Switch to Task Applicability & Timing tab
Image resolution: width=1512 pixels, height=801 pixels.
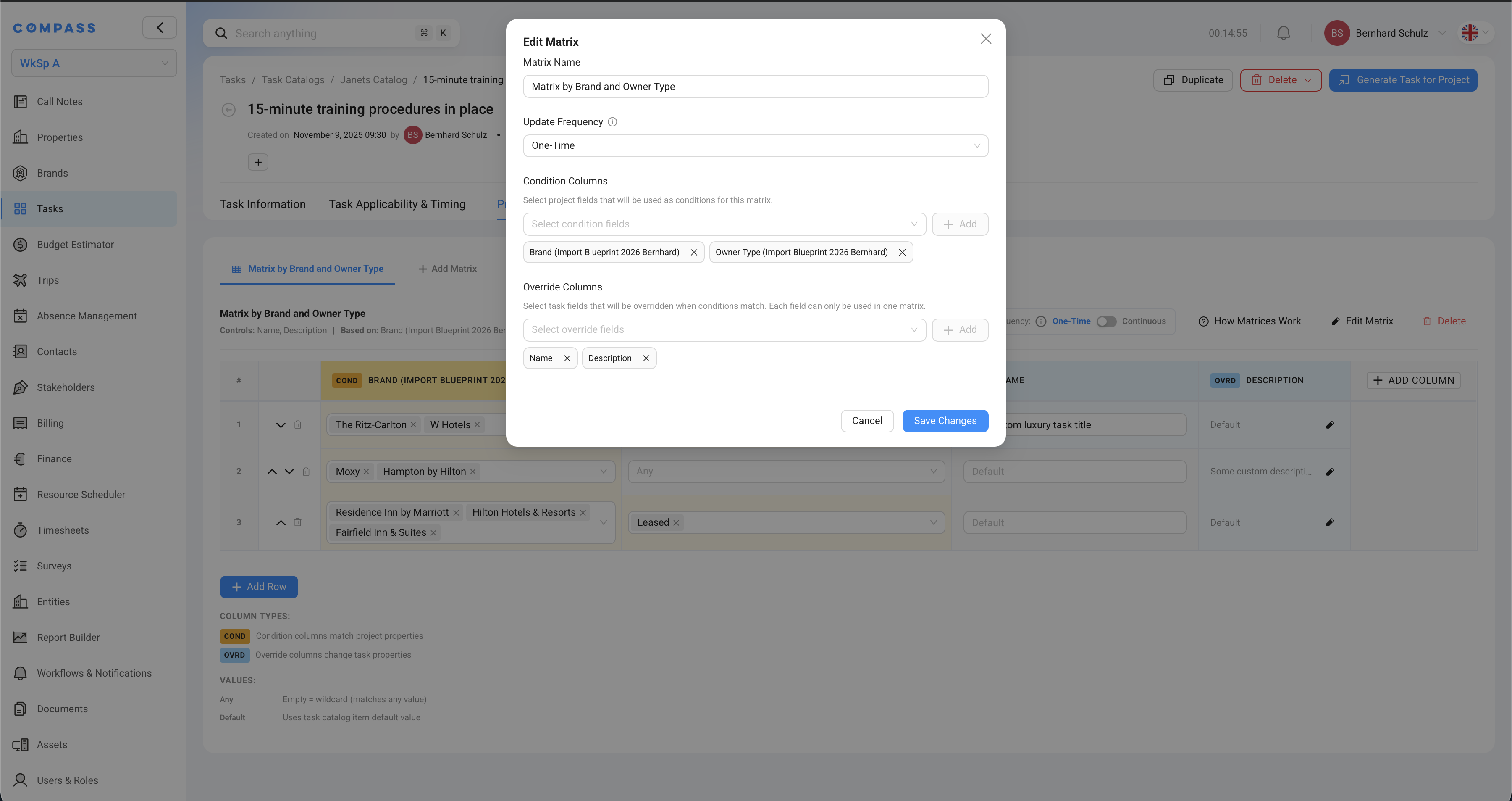(x=397, y=204)
